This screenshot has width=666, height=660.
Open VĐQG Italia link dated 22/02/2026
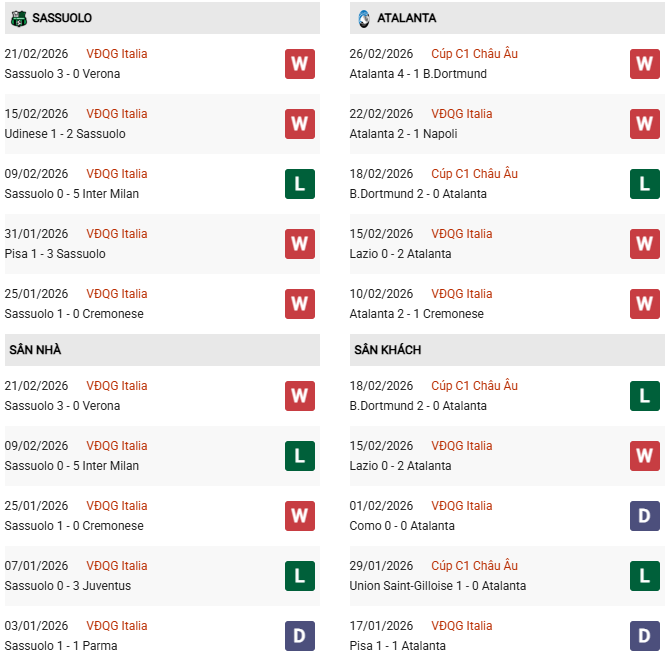461,114
